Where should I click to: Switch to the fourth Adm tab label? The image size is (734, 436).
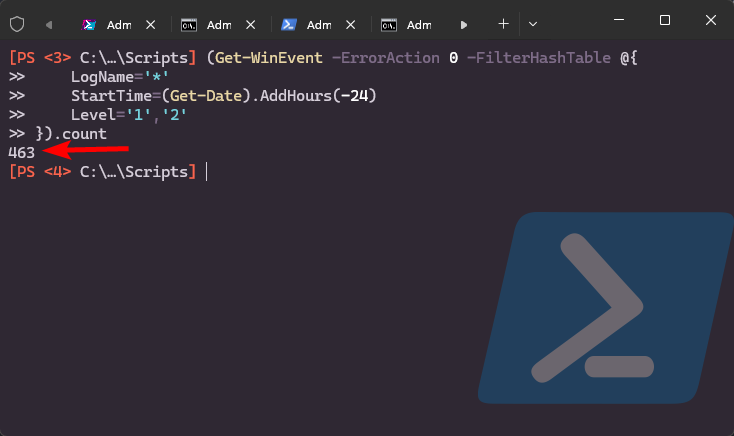419,25
